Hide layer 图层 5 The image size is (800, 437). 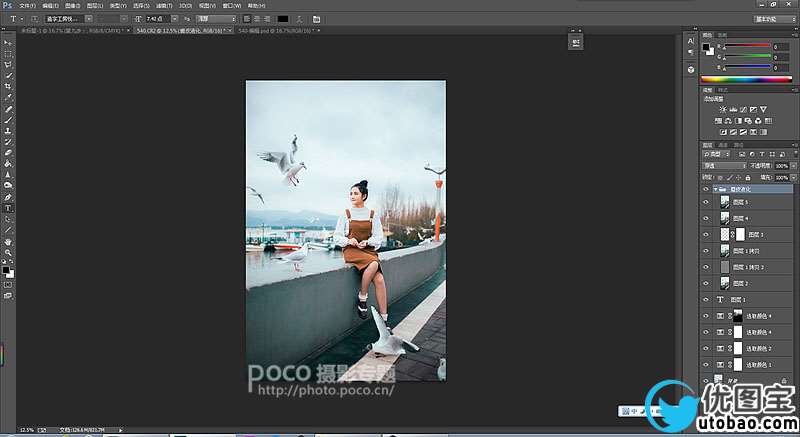[706, 202]
